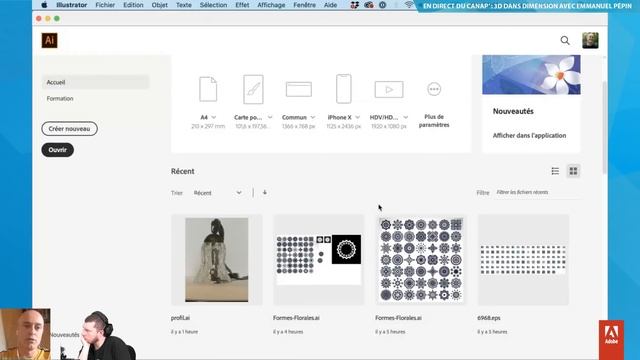This screenshot has height=360, width=640.
Task: Open the Fichier menu
Action: [105, 5]
